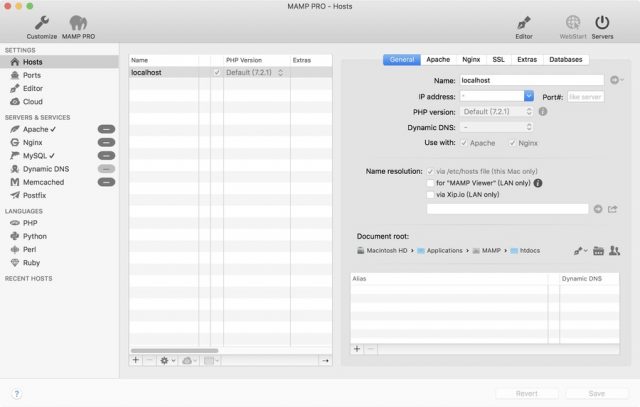The image size is (640, 407).
Task: Share the Xip.io URL icon
Action: 613,209
